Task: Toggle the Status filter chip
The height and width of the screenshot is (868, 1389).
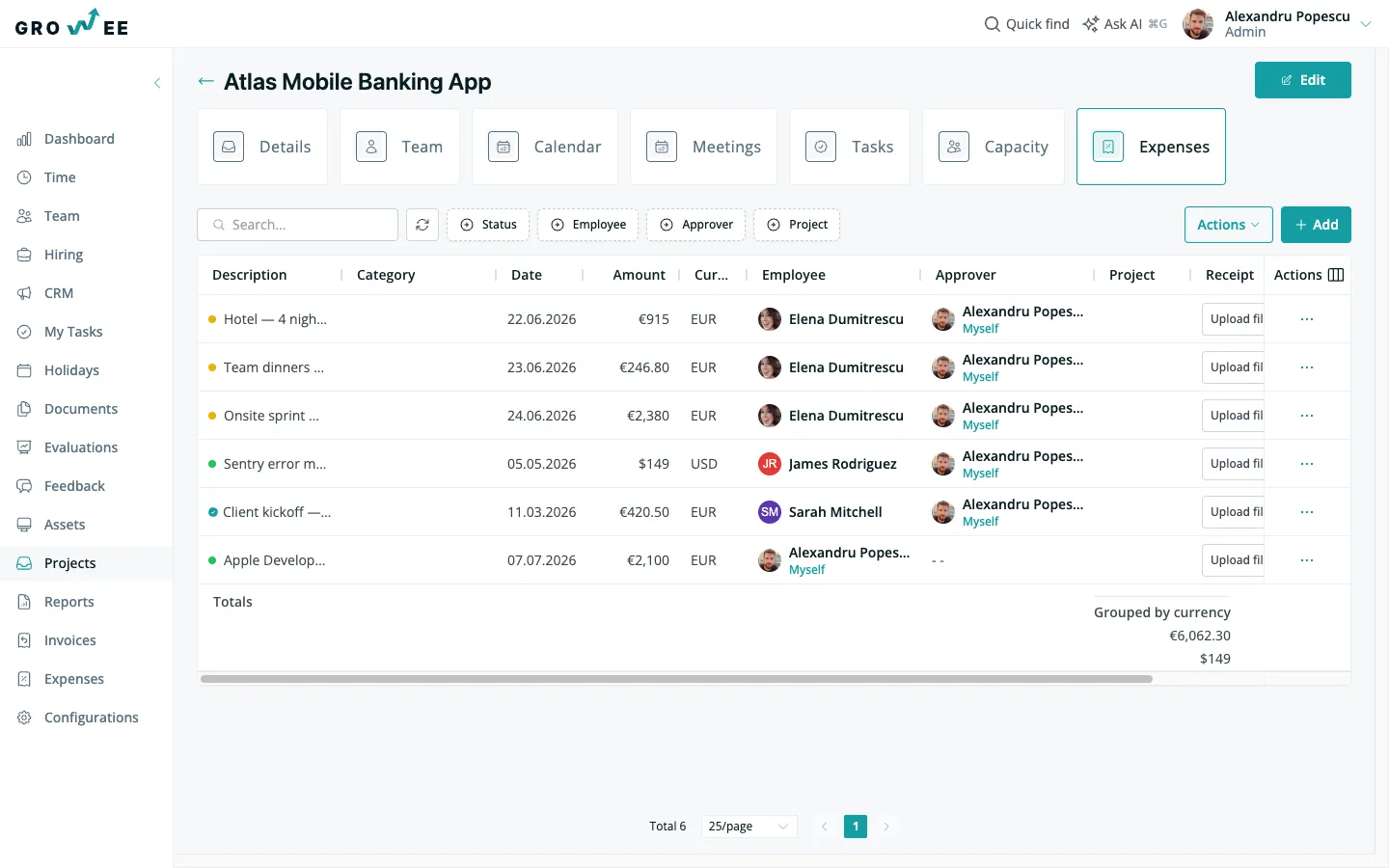Action: pos(488,225)
